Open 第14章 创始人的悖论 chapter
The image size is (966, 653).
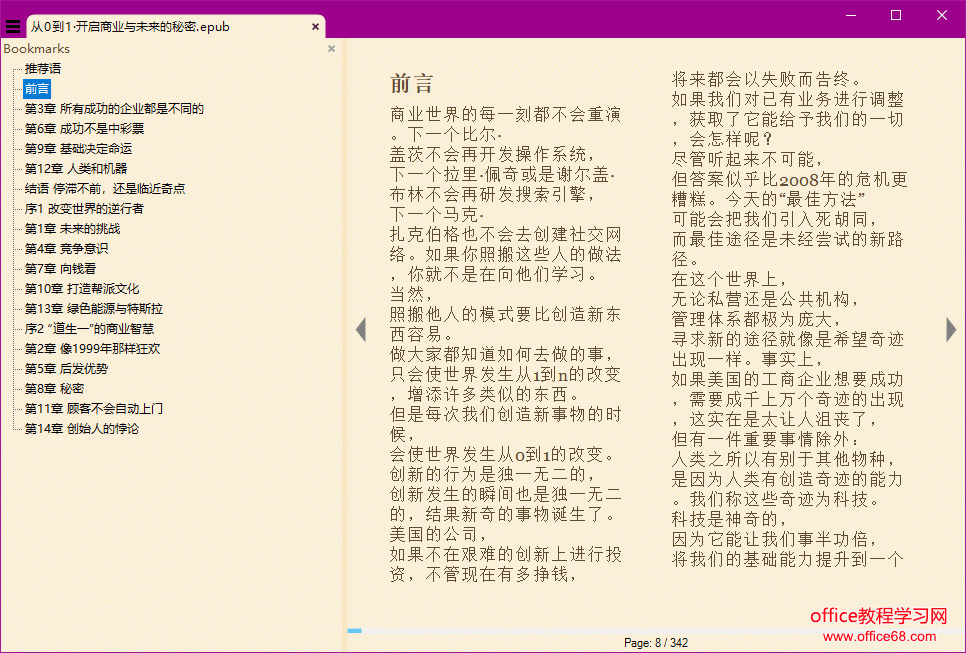[x=82, y=428]
